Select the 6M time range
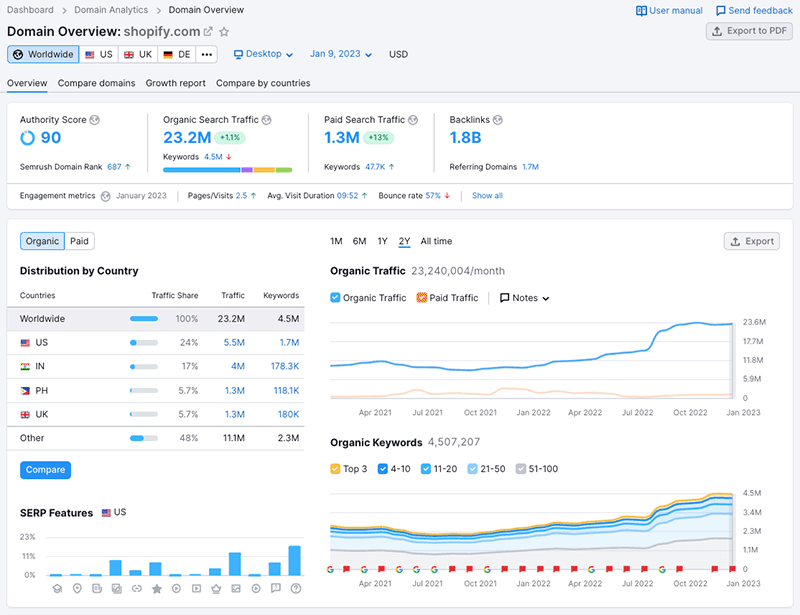This screenshot has height=615, width=800. click(360, 241)
